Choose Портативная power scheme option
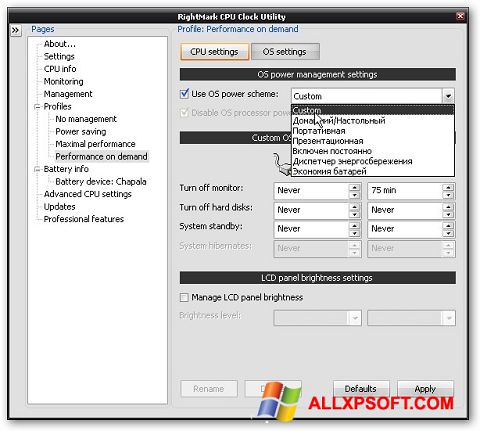The image size is (480, 431). [373, 131]
